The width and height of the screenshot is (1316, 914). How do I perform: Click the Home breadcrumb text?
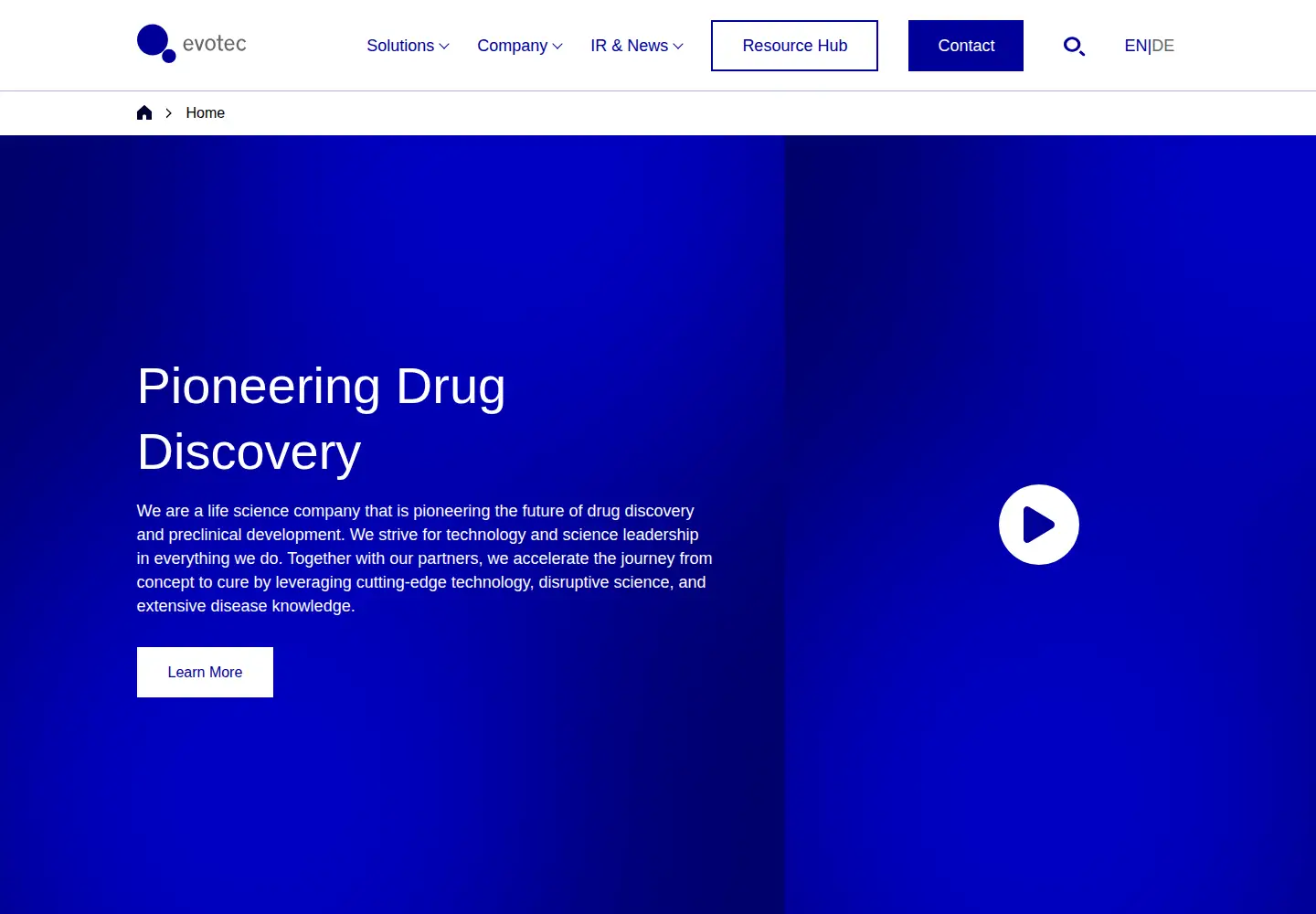coord(205,112)
